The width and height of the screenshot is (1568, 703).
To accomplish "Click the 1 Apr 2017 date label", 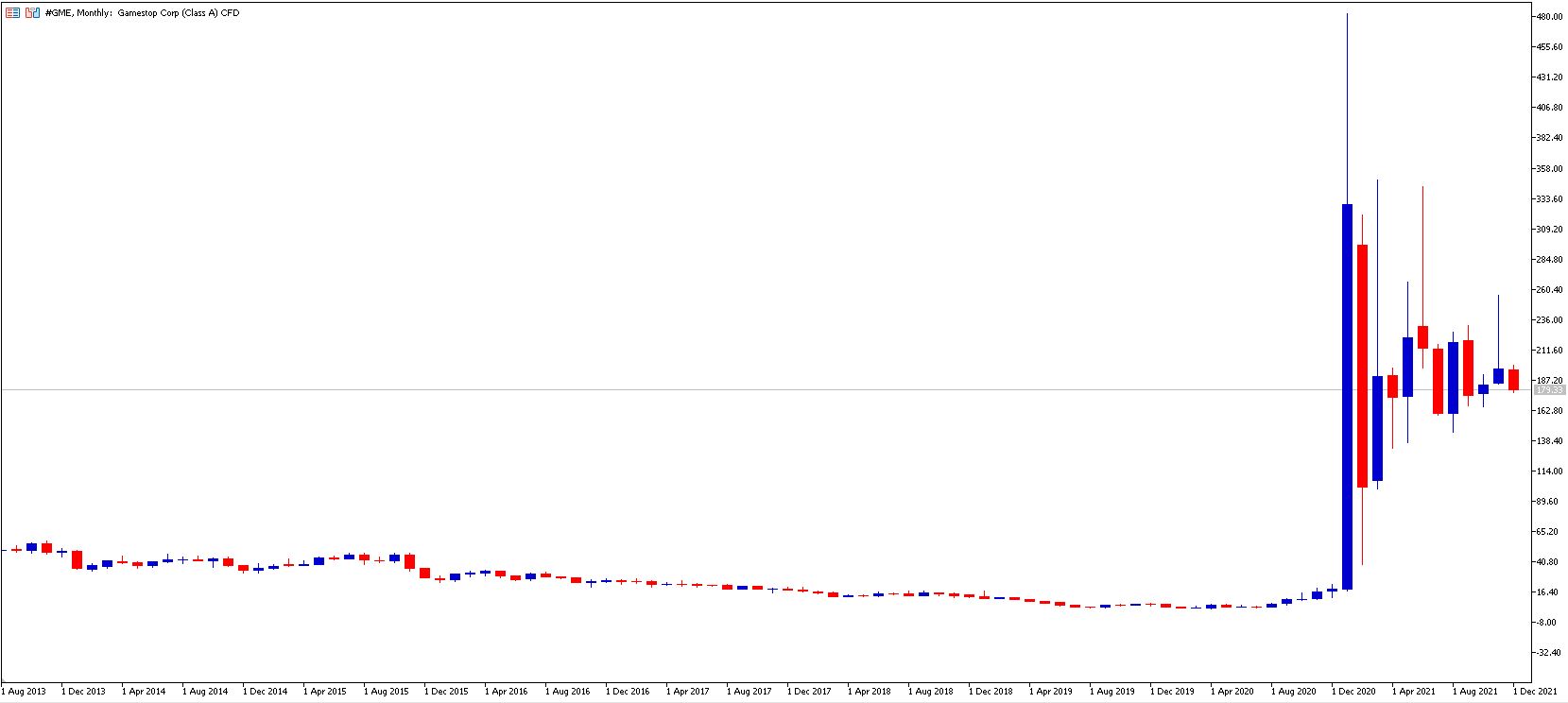I will pyautogui.click(x=689, y=692).
